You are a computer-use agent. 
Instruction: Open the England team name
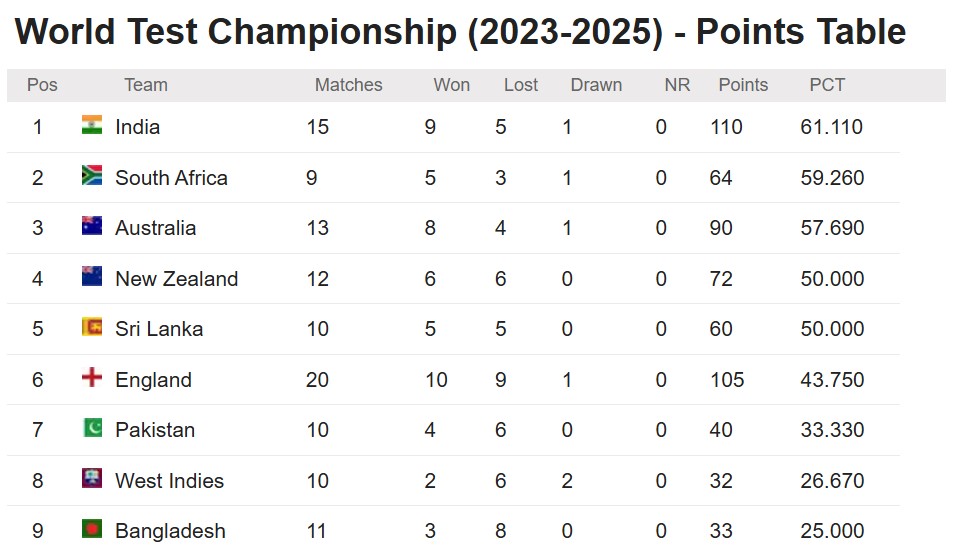click(153, 380)
